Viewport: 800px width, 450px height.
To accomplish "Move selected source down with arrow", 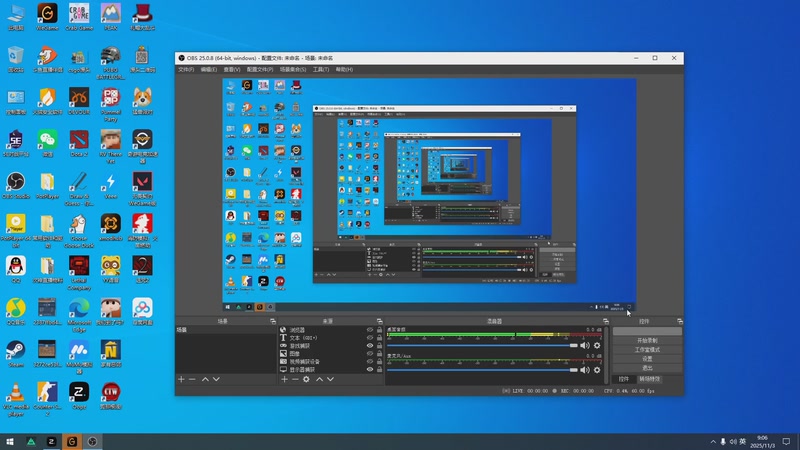I will coord(331,380).
